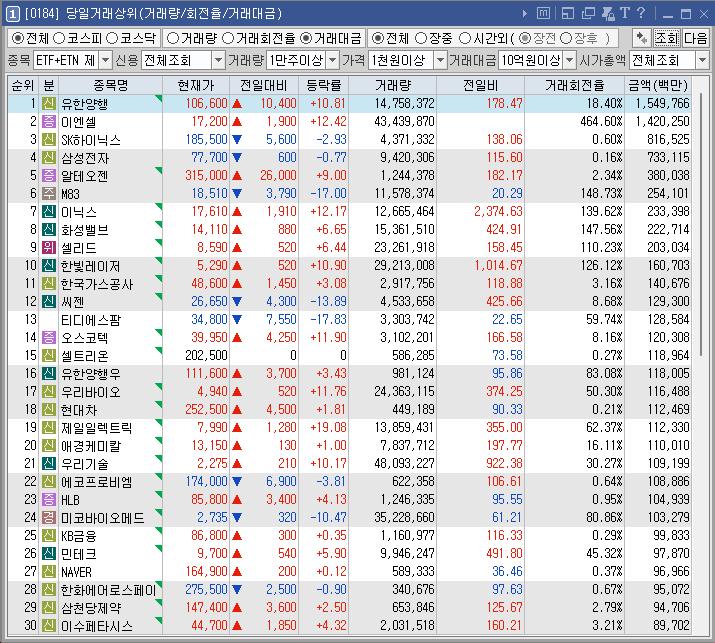Select the 삼성전자 stock name
Image resolution: width=715 pixels, height=643 pixels.
tap(85, 158)
